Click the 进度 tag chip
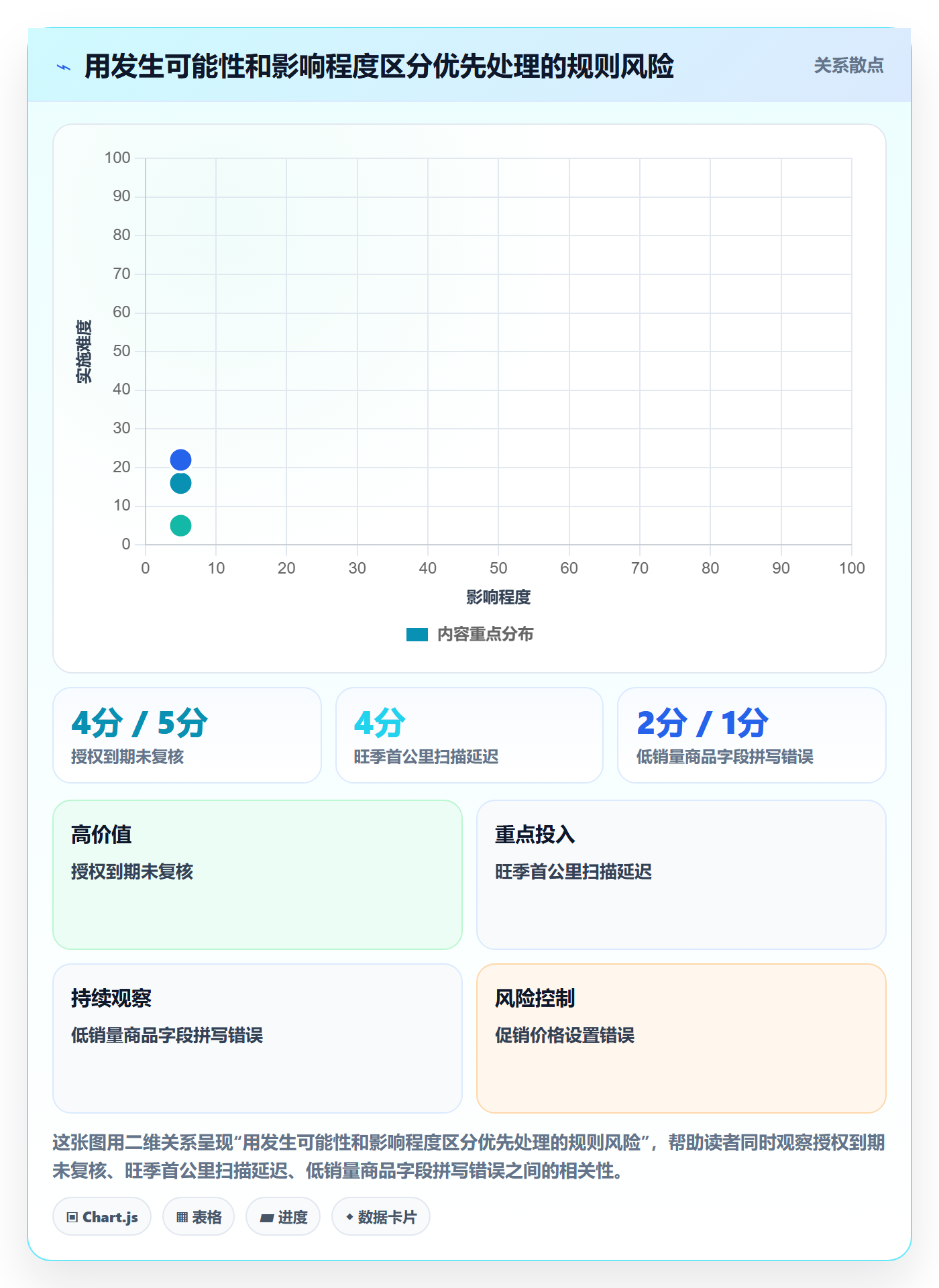 tap(283, 1217)
